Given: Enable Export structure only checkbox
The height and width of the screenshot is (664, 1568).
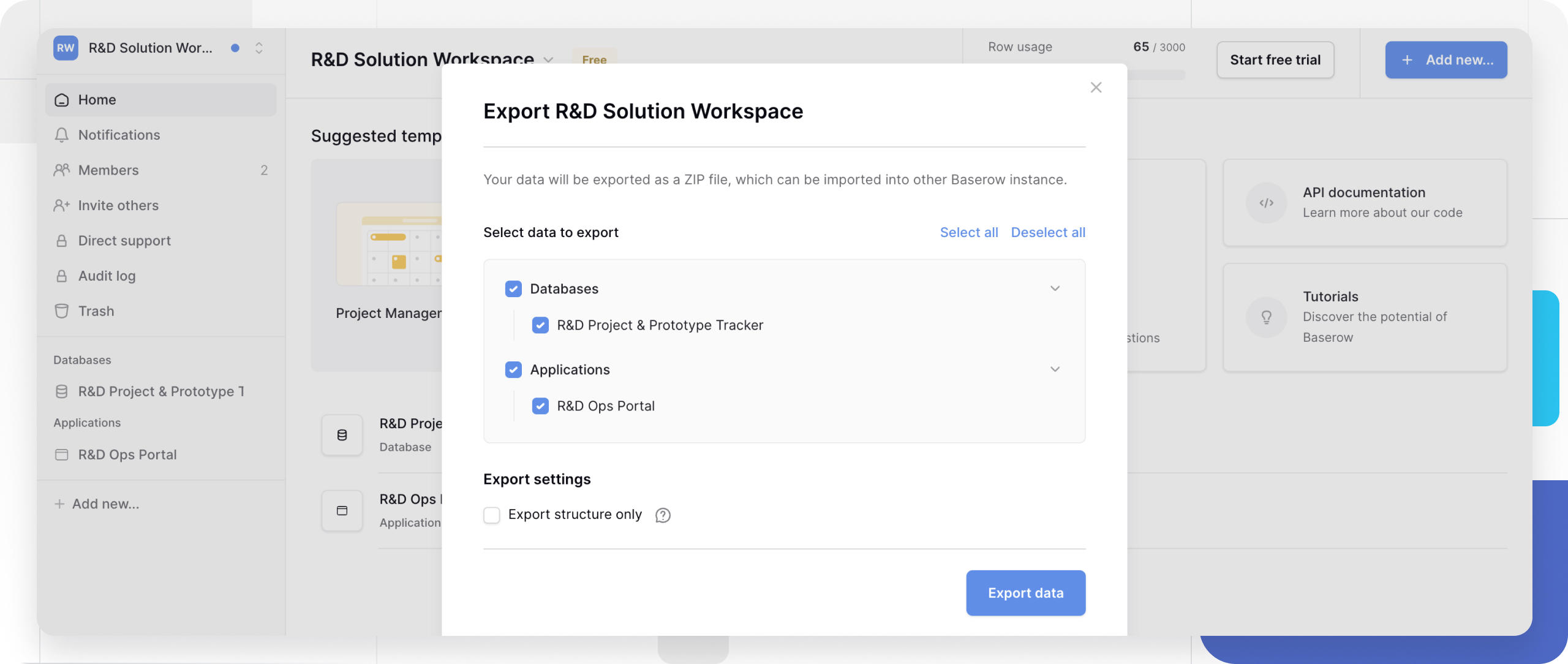Looking at the screenshot, I should (492, 515).
